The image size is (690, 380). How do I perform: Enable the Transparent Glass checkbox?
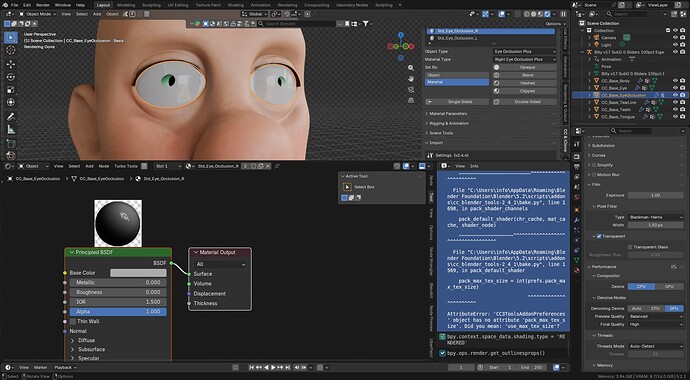630,247
